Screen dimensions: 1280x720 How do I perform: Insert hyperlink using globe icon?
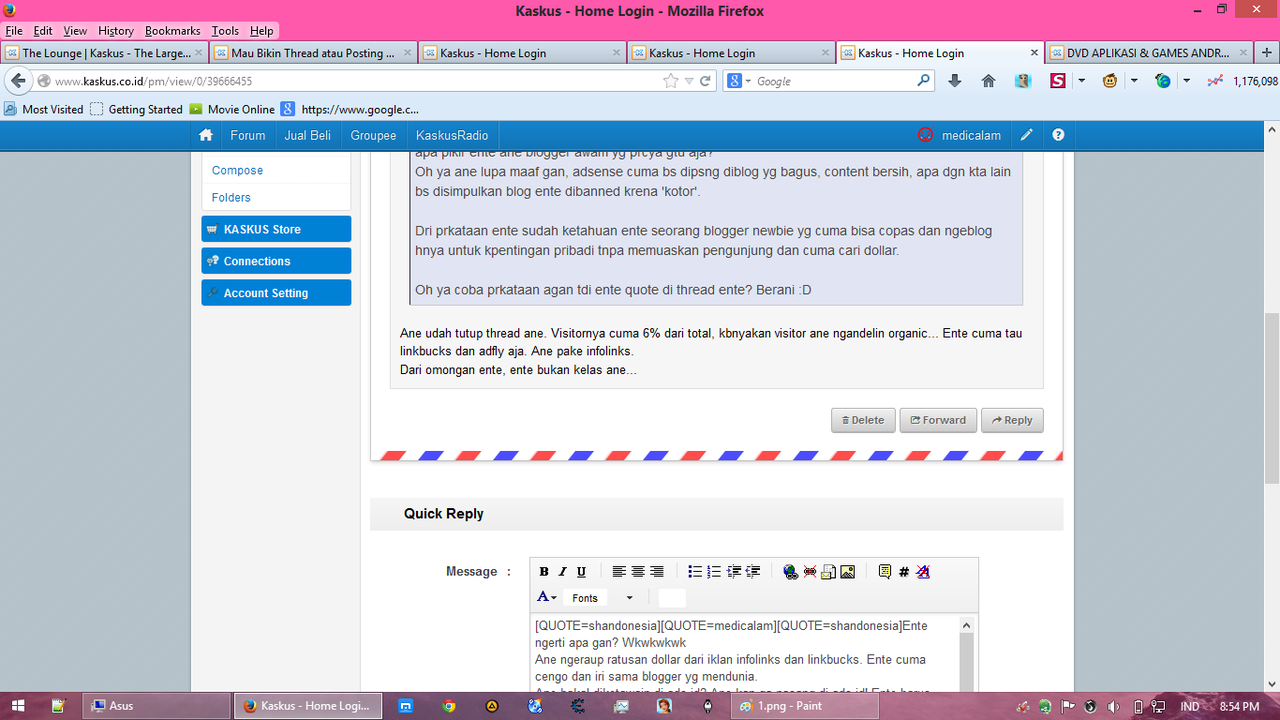(791, 572)
